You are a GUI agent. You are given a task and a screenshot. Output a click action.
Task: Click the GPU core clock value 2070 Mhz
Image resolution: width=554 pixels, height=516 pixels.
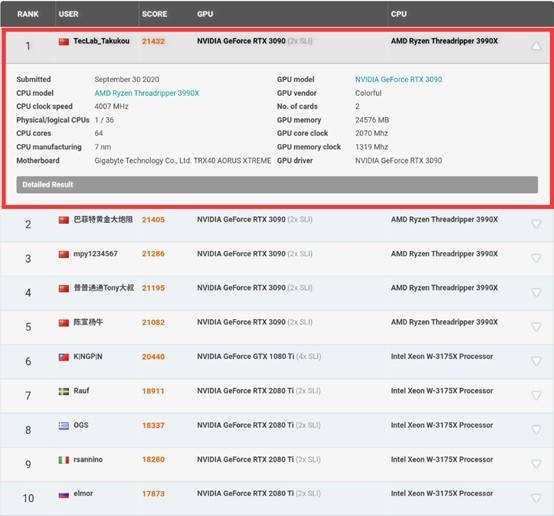(371, 133)
